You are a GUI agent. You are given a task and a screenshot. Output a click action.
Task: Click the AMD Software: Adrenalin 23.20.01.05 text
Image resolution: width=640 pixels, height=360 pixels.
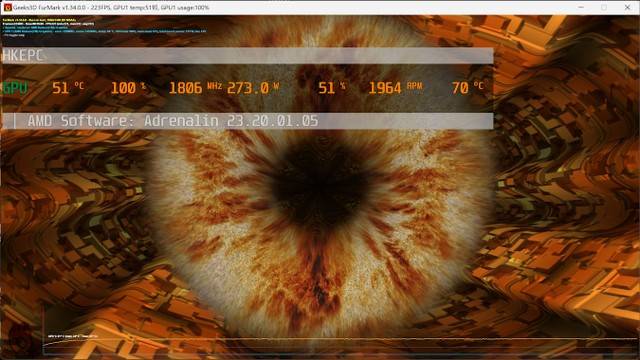[x=173, y=121]
